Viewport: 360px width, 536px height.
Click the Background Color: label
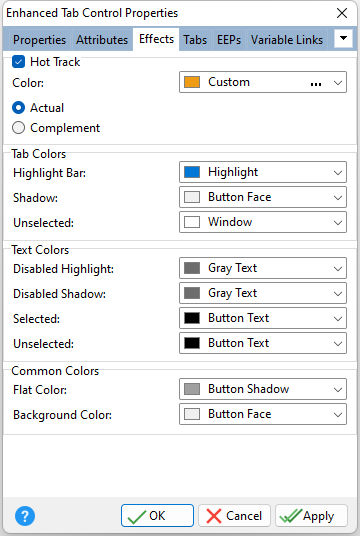pos(63,415)
